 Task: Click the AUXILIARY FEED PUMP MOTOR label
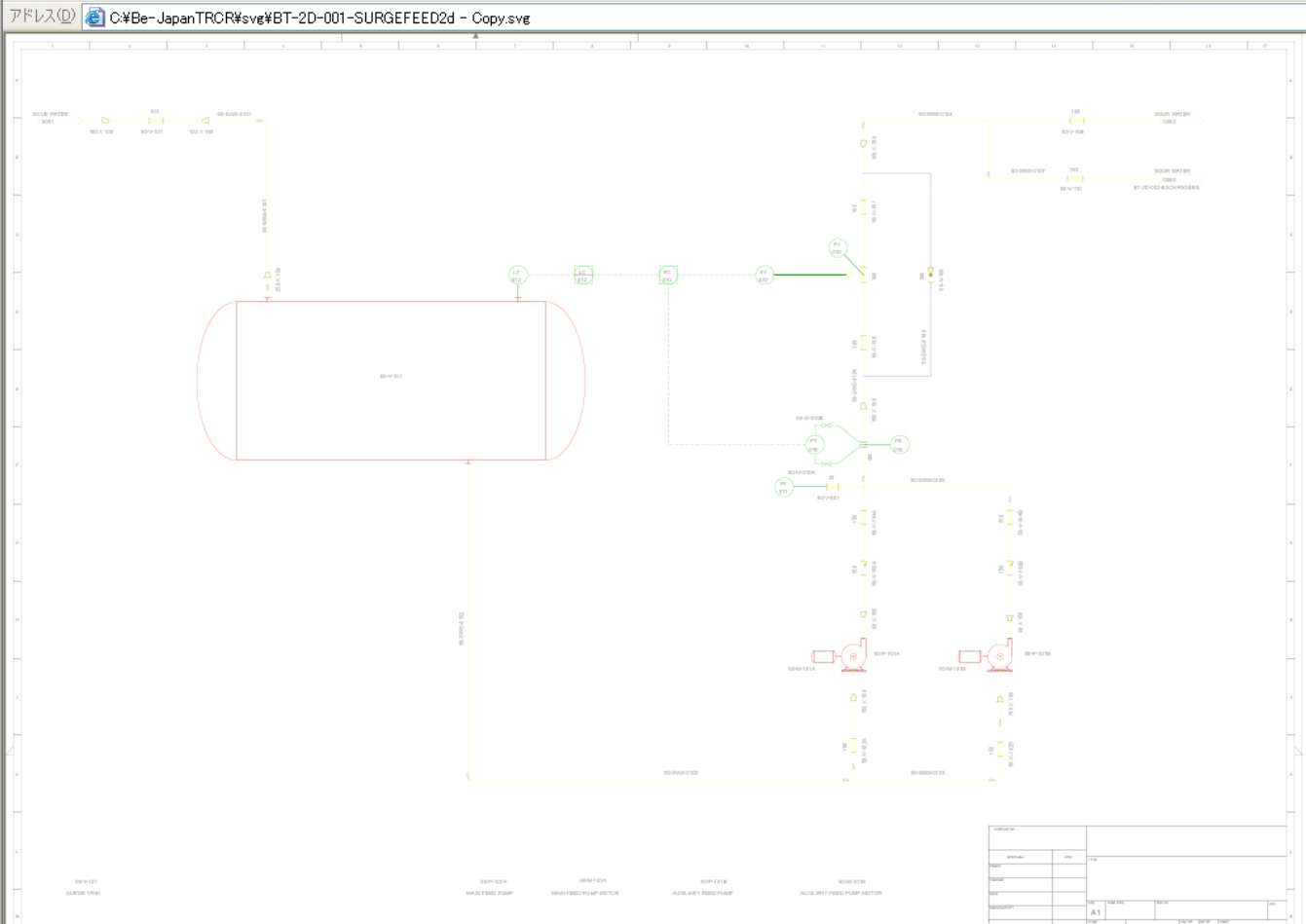(841, 893)
